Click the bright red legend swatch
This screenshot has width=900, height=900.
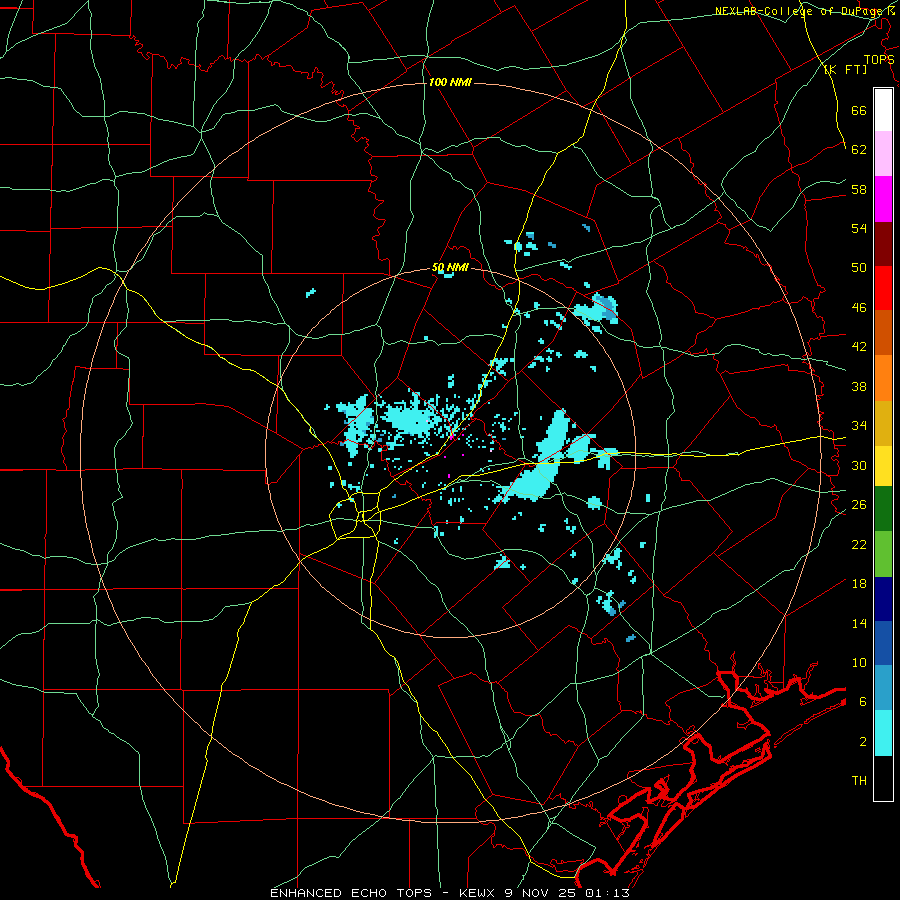pyautogui.click(x=883, y=288)
